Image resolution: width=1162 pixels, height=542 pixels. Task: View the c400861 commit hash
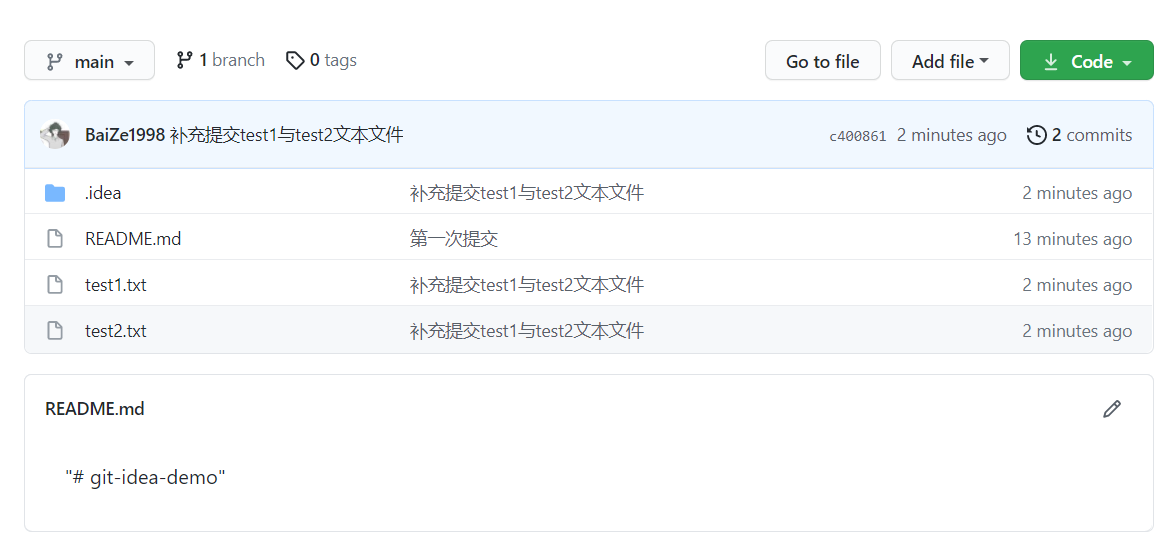click(x=857, y=136)
